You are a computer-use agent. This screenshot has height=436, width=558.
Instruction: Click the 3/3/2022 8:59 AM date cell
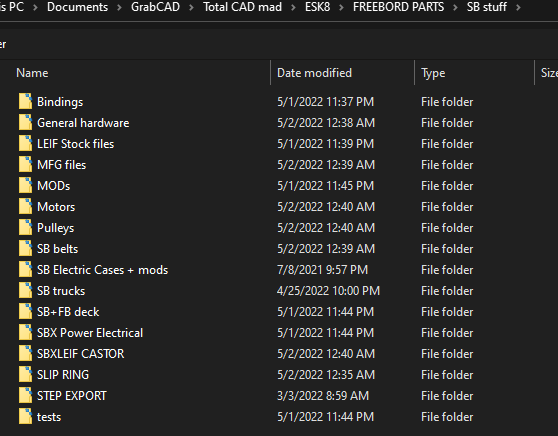pyautogui.click(x=323, y=396)
